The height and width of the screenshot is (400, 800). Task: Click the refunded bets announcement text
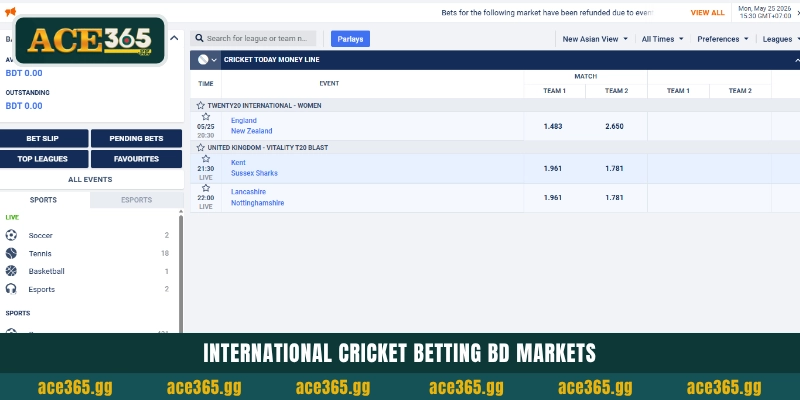548,12
